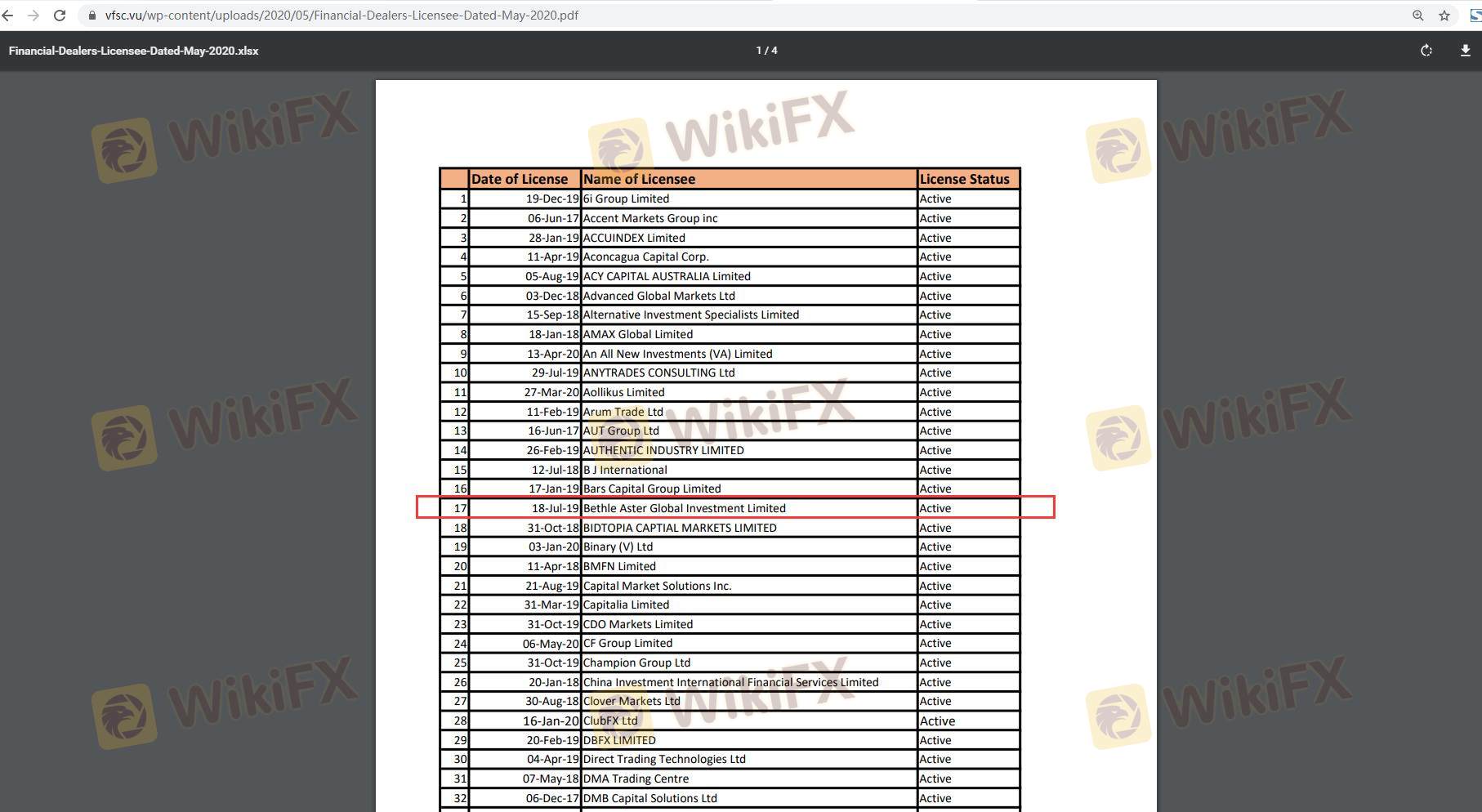Select Bethle Aster Global Investment Limited entry
1482x812 pixels.
(684, 508)
